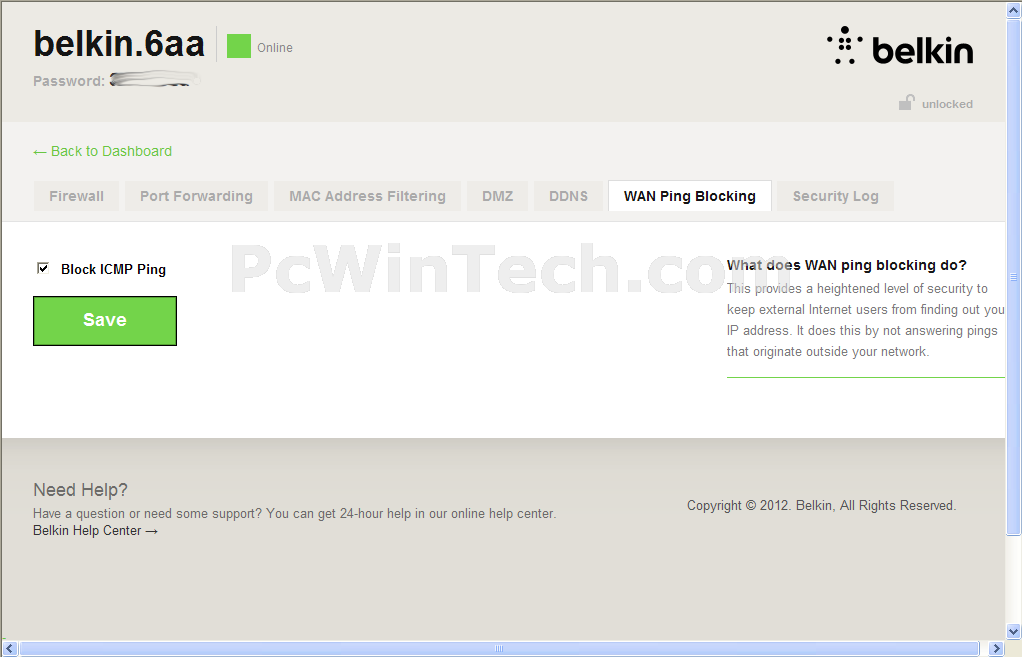
Task: Toggle the Block ICMP Ping checkbox
Action: (43, 268)
